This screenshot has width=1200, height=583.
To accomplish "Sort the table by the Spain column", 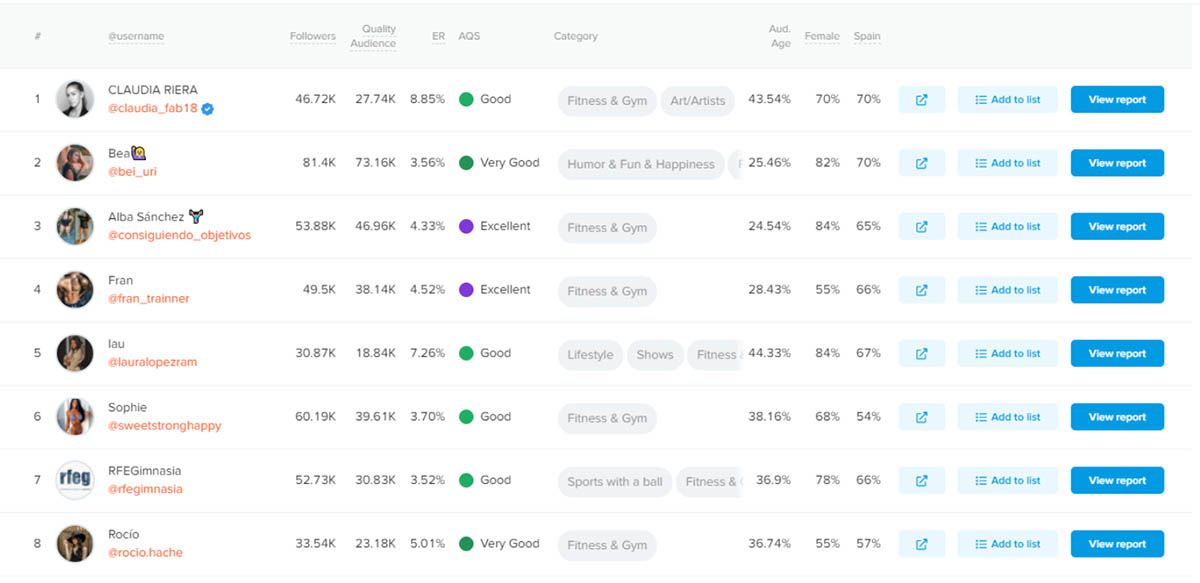I will pos(866,35).
